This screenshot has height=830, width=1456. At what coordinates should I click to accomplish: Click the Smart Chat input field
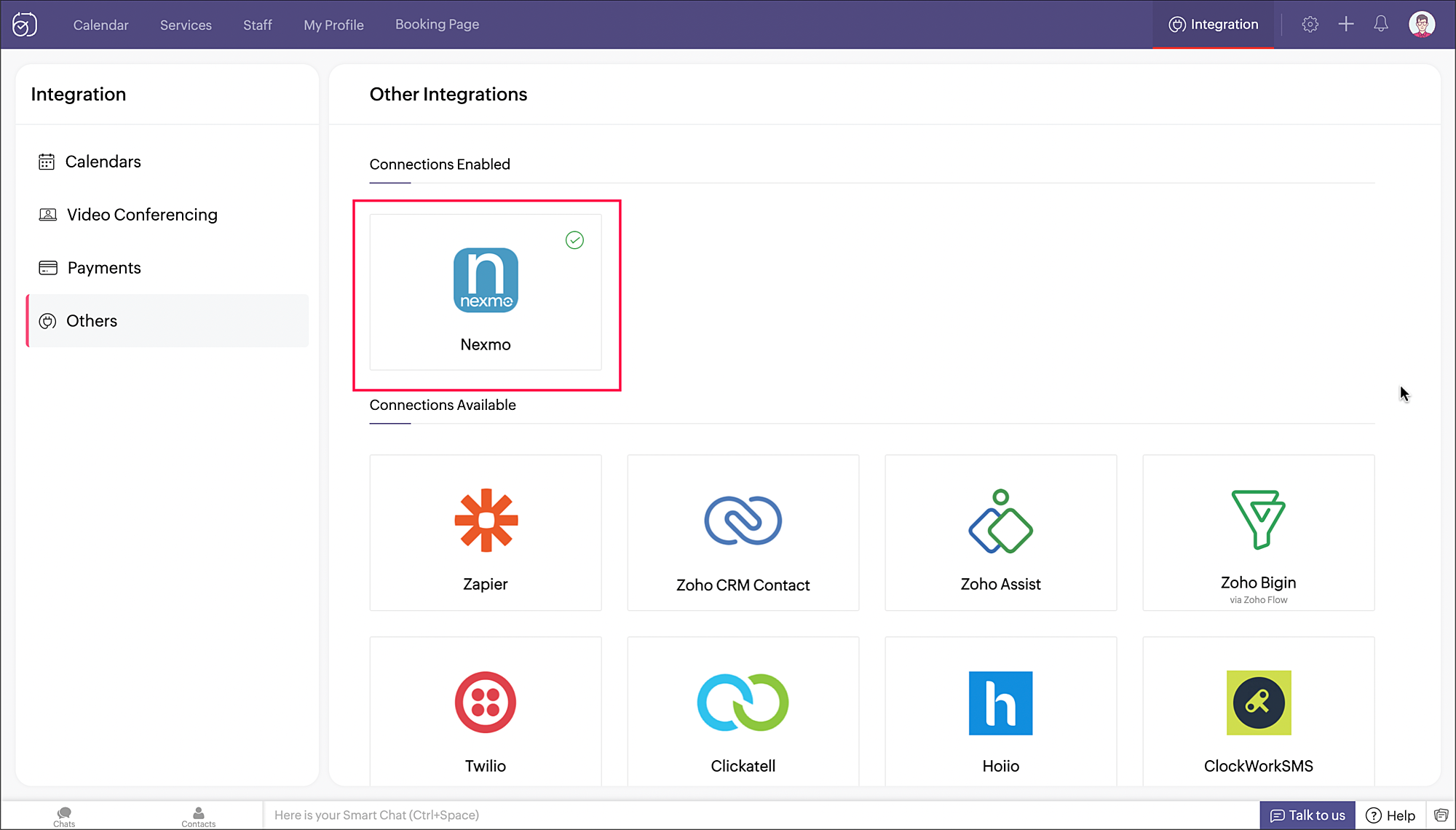coord(761,815)
